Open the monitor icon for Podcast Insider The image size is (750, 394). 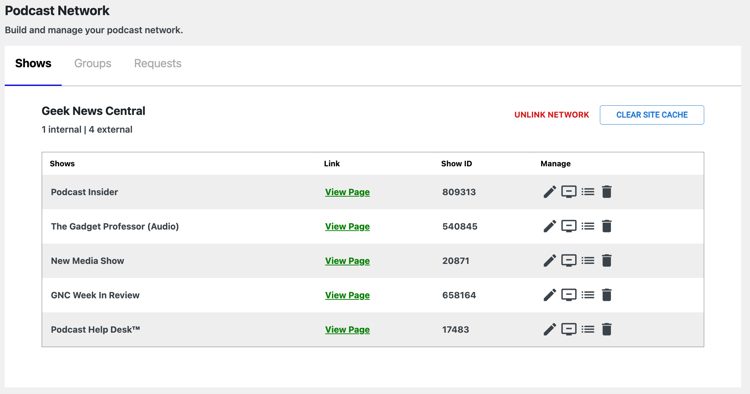(569, 192)
